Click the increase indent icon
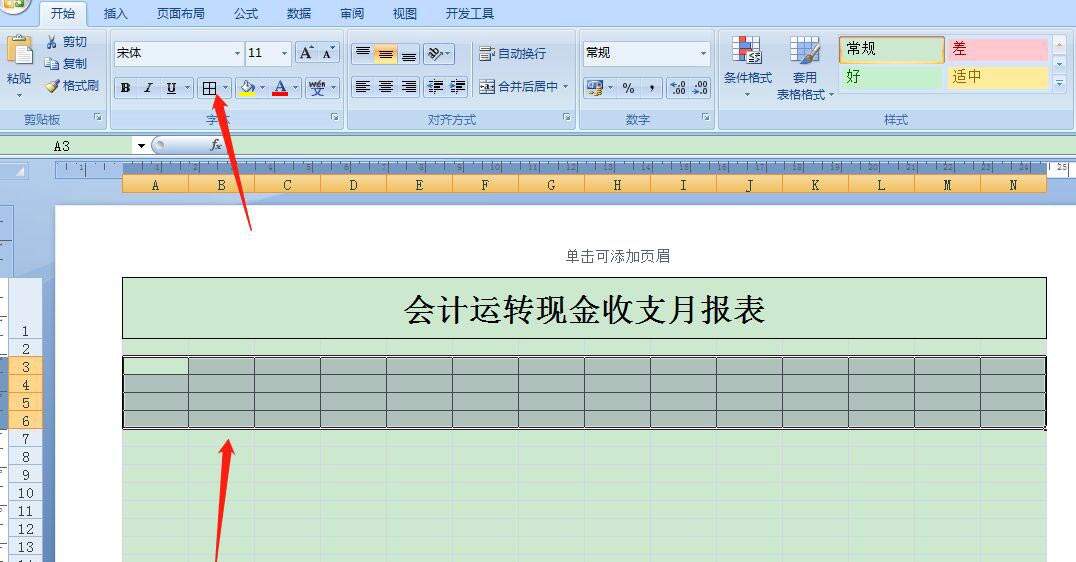The width and height of the screenshot is (1076, 562). coord(458,86)
